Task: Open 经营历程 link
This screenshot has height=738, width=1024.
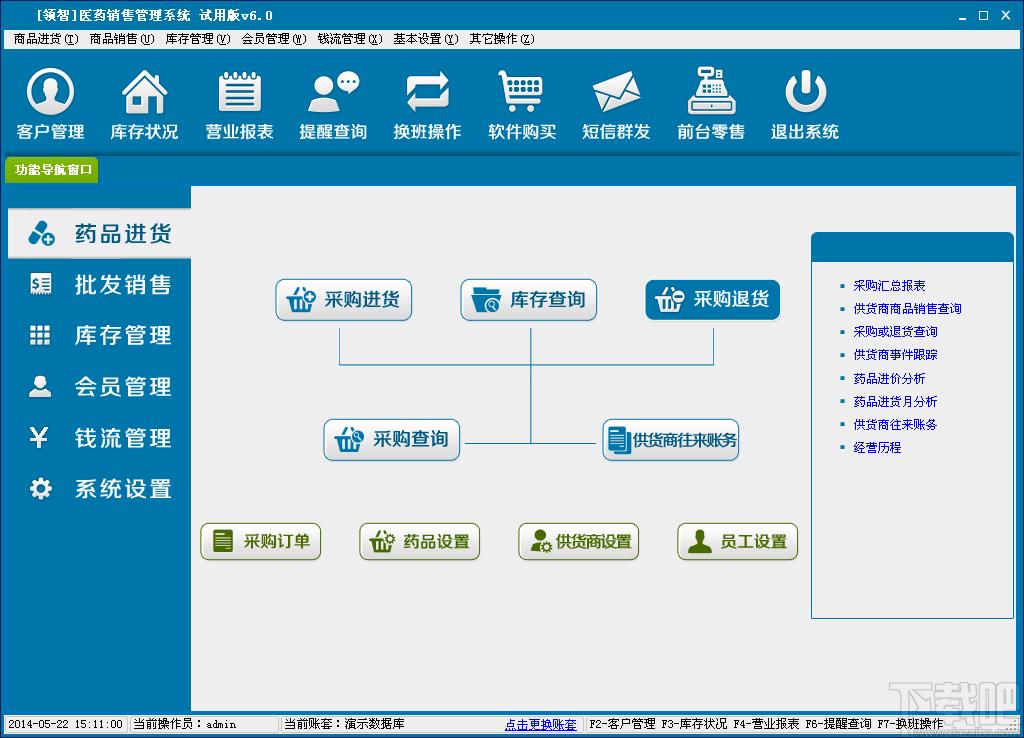Action: [877, 448]
